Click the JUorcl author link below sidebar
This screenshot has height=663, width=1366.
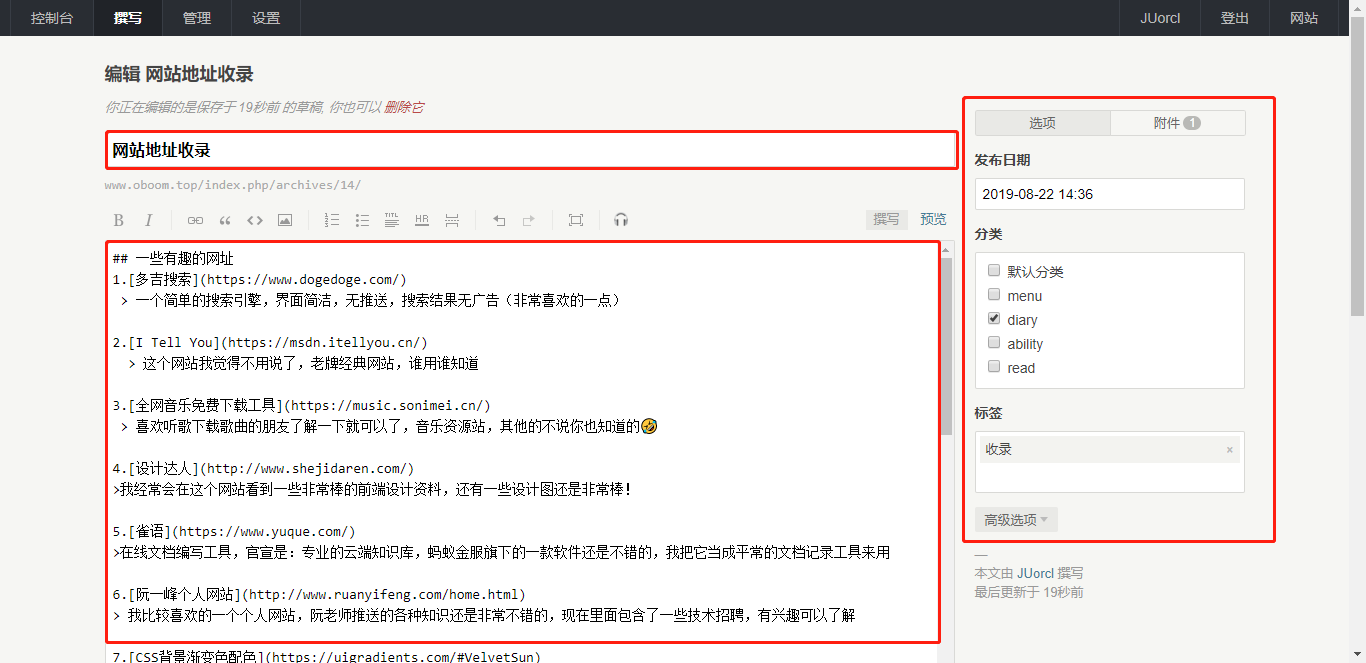point(1035,573)
